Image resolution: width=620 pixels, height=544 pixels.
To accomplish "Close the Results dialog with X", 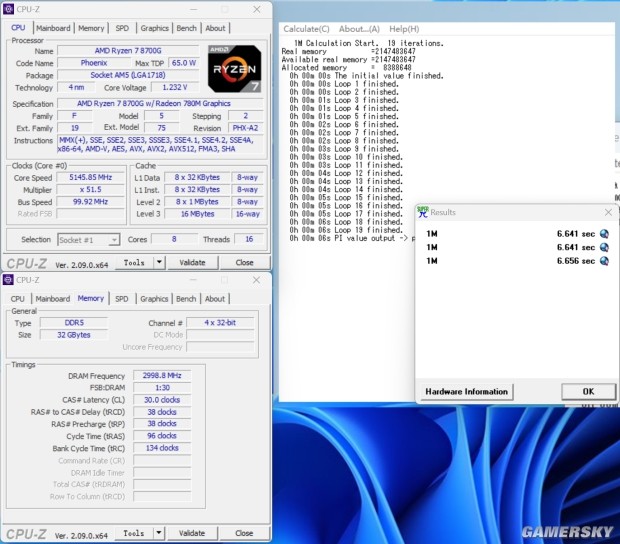I will (608, 212).
